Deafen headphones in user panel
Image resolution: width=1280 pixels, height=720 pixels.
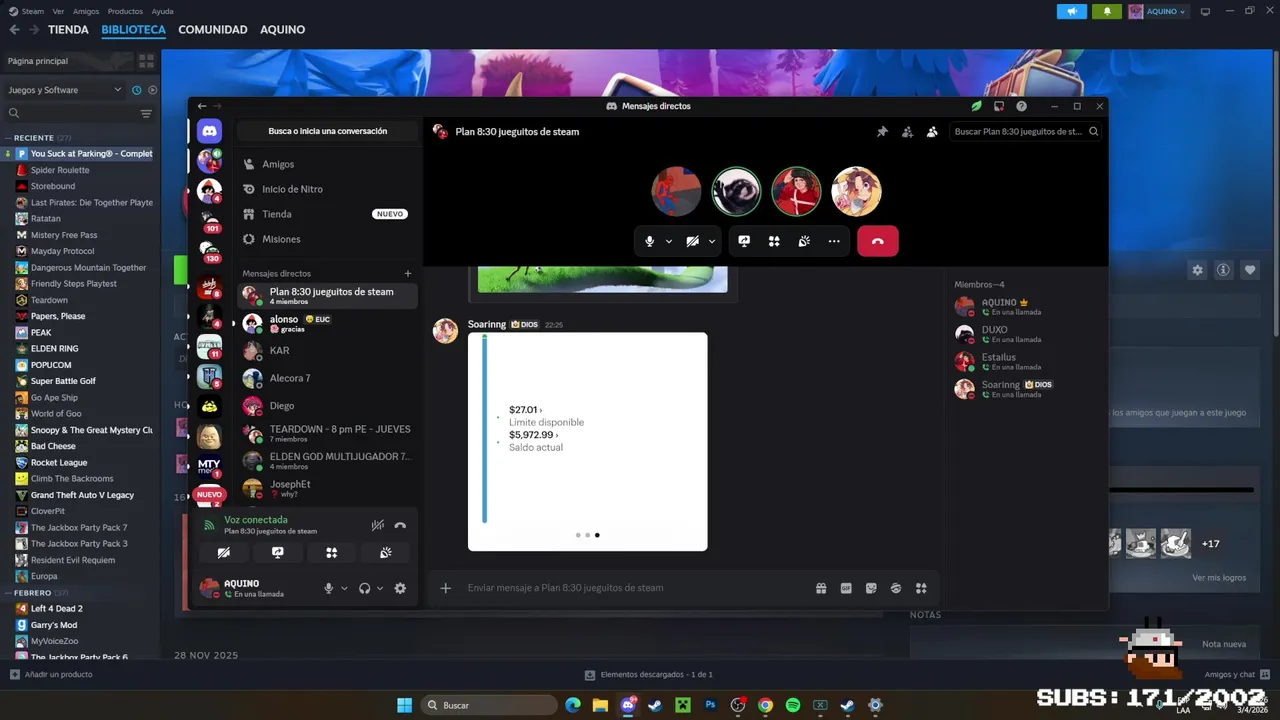tap(364, 588)
